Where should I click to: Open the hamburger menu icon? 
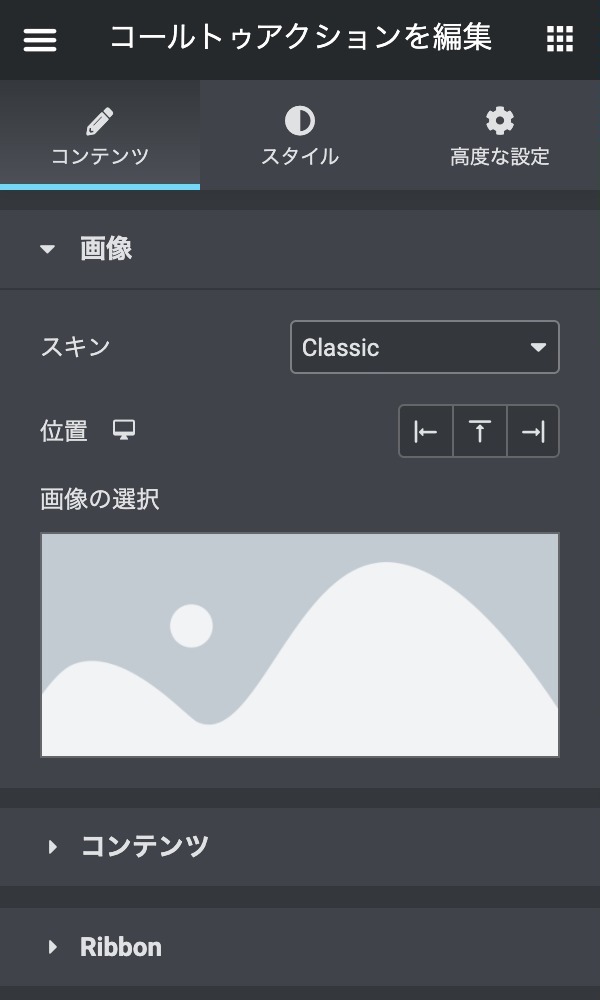[40, 39]
